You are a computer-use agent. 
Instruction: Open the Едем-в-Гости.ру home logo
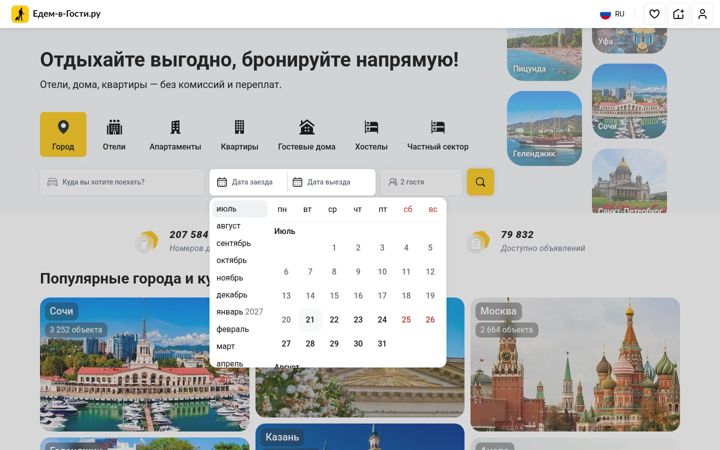pos(56,14)
